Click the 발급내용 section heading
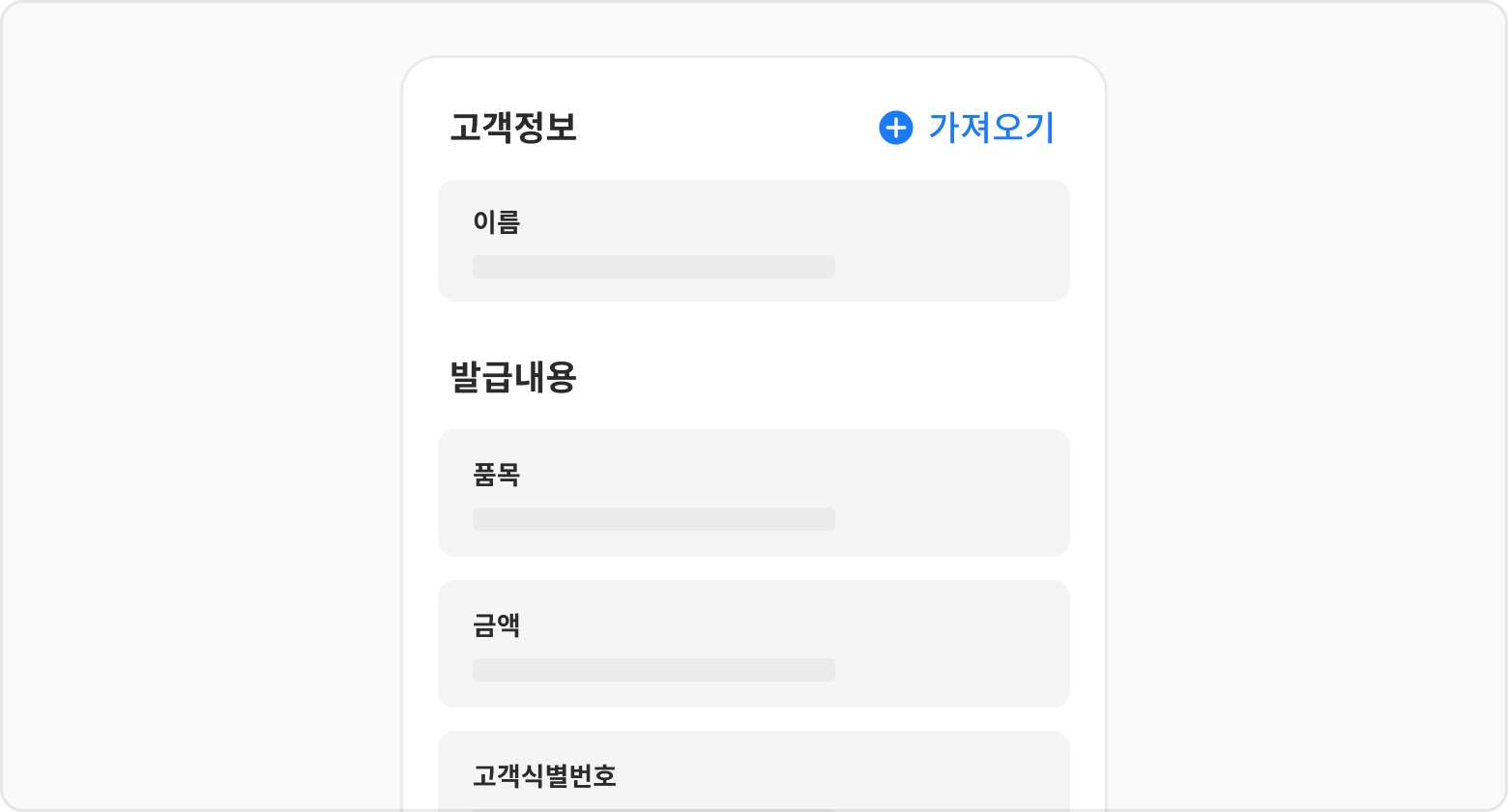1508x812 pixels. point(513,377)
